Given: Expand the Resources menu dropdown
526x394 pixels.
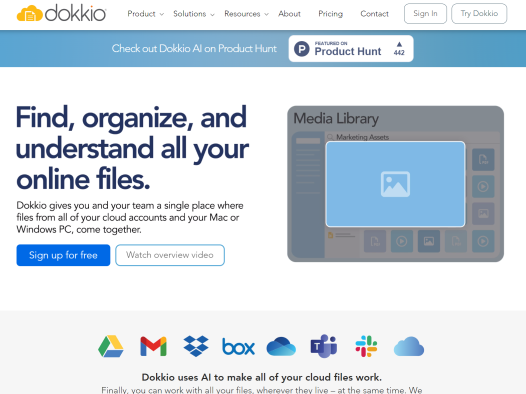Looking at the screenshot, I should tap(246, 14).
